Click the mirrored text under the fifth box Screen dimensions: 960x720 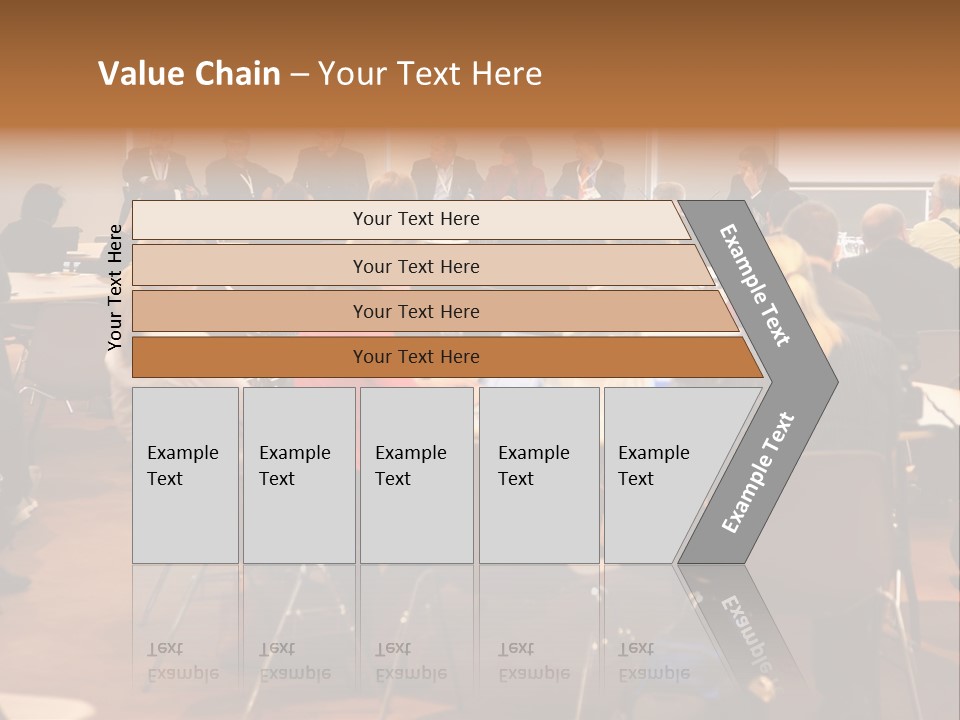[653, 662]
